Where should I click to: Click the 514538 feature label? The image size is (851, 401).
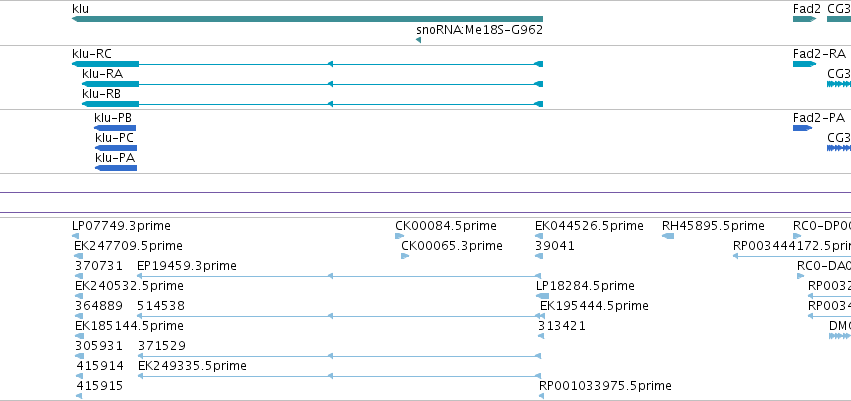(x=161, y=305)
